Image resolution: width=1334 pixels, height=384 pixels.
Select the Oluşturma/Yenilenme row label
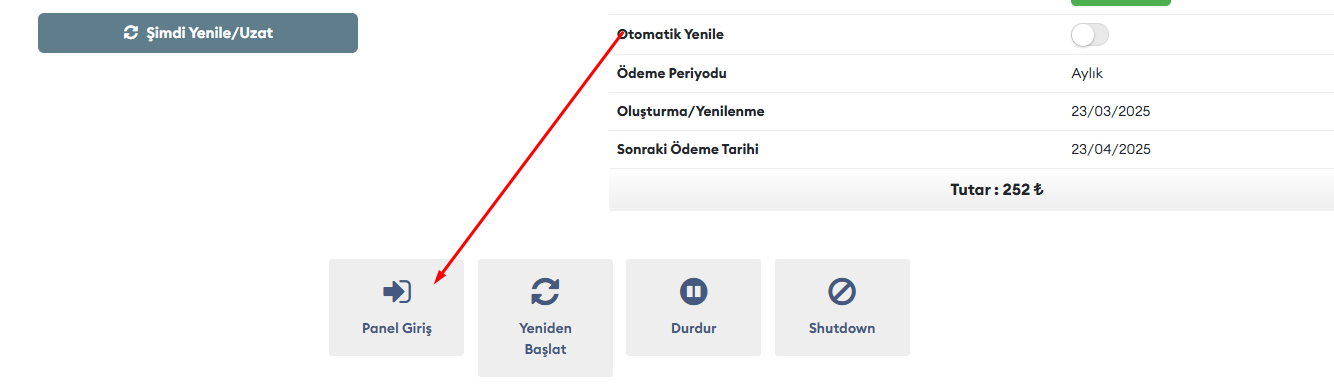(x=691, y=111)
